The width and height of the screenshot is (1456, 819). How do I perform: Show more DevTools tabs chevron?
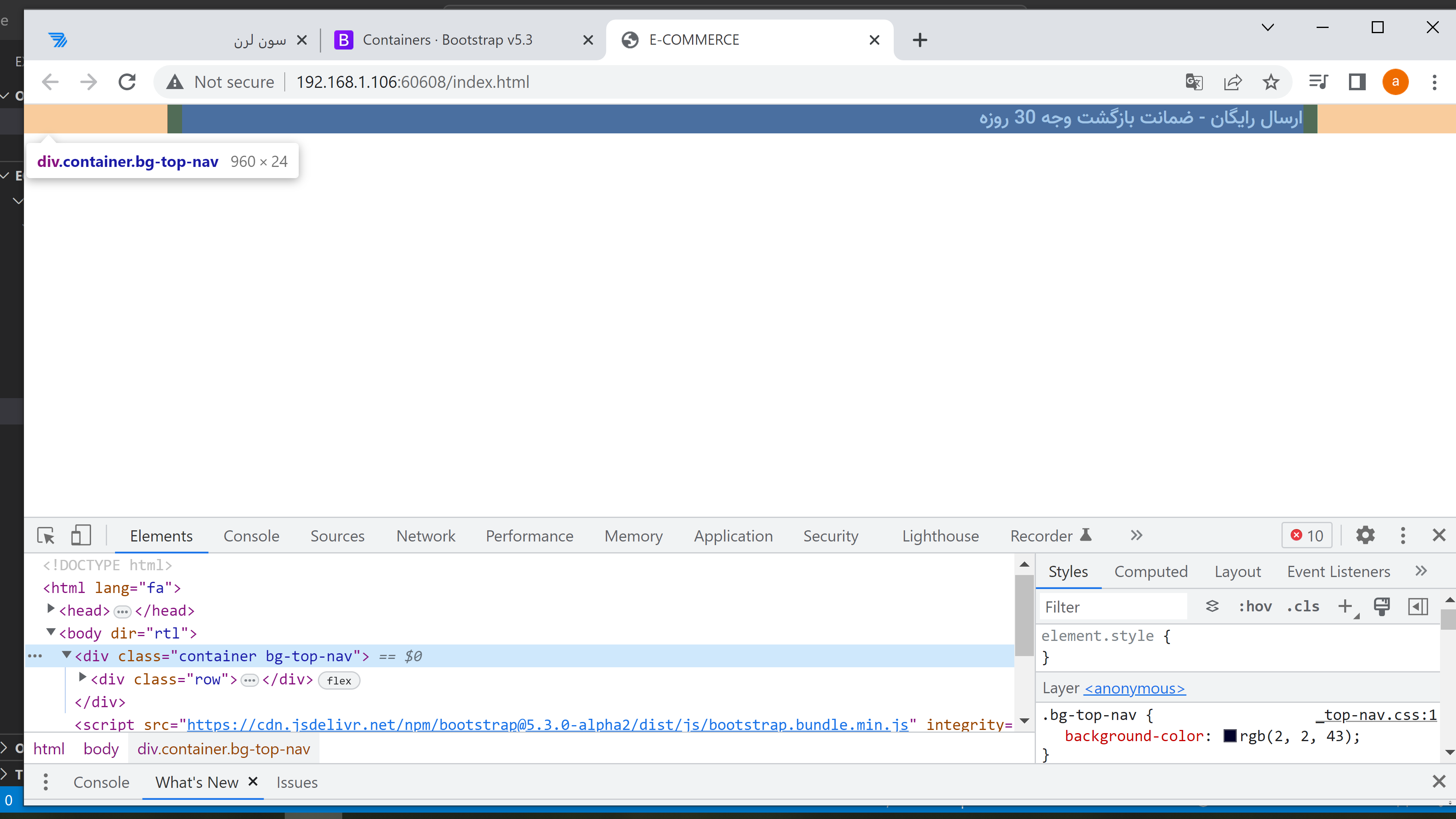[1137, 535]
